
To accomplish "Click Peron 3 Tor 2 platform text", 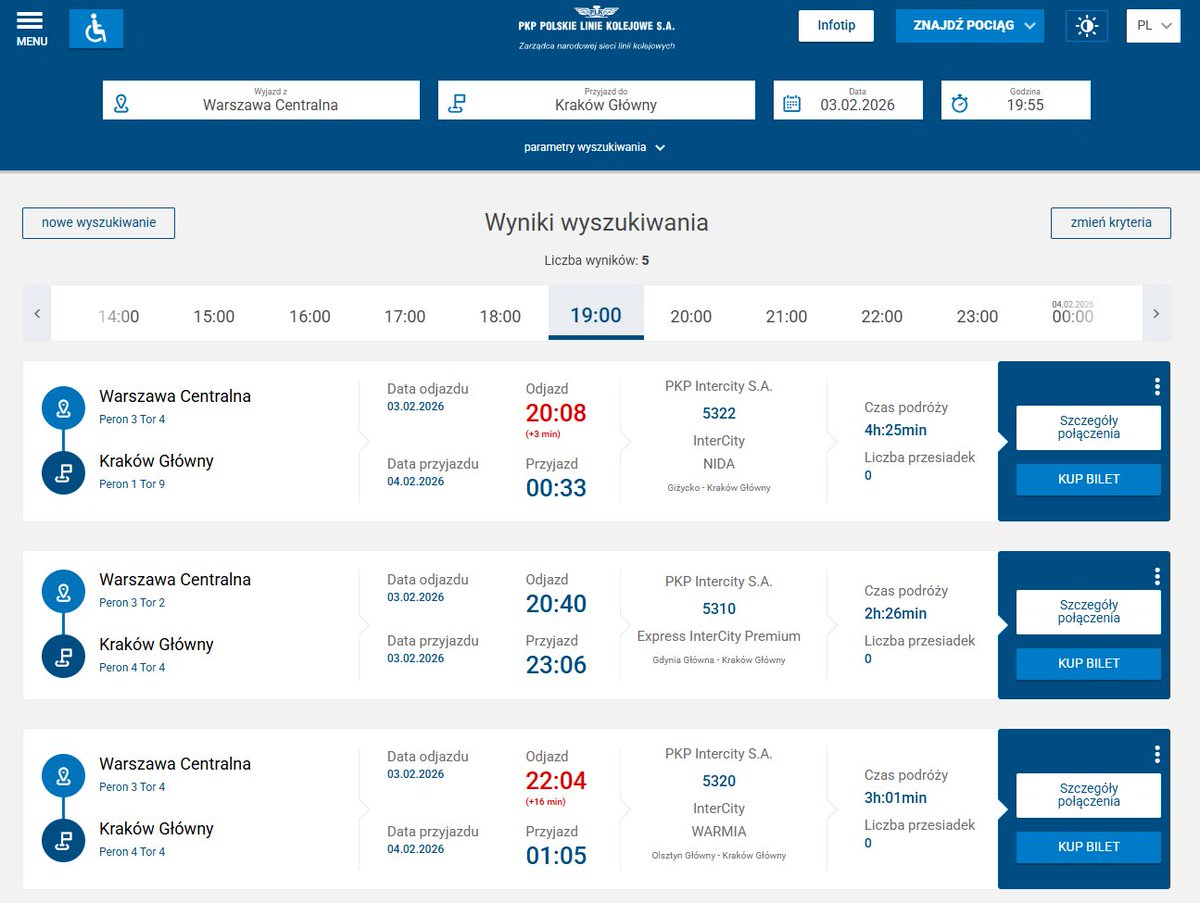I will coord(132,603).
